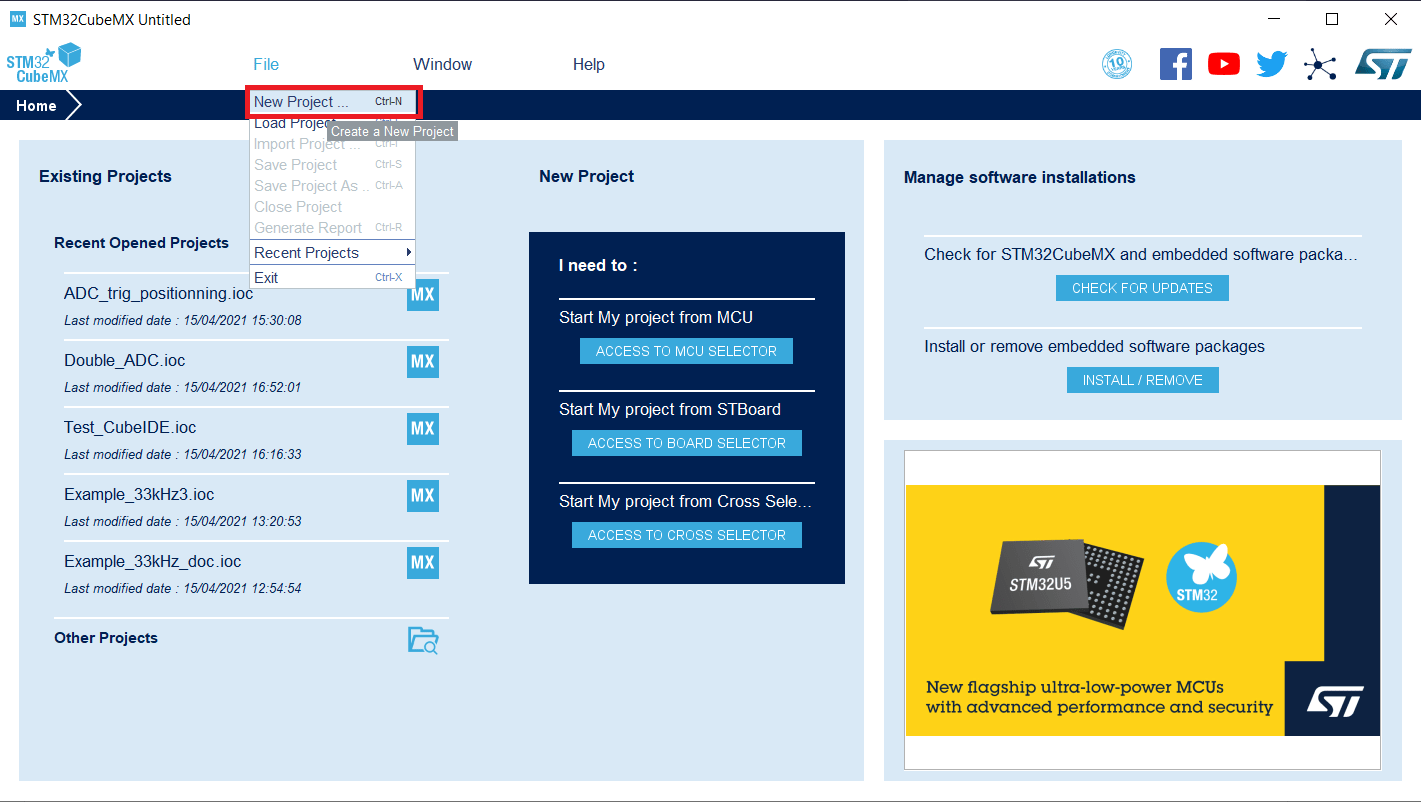This screenshot has width=1421, height=802.
Task: Click the Close Project menu entry
Action: [x=332, y=207]
